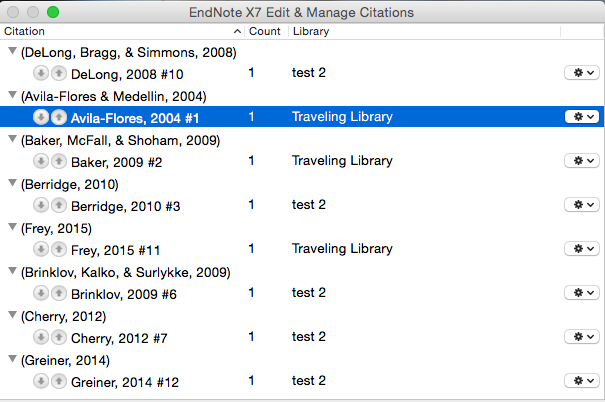Move Berridge, 2010 #3 citation down
The height and width of the screenshot is (402, 605).
click(40, 206)
